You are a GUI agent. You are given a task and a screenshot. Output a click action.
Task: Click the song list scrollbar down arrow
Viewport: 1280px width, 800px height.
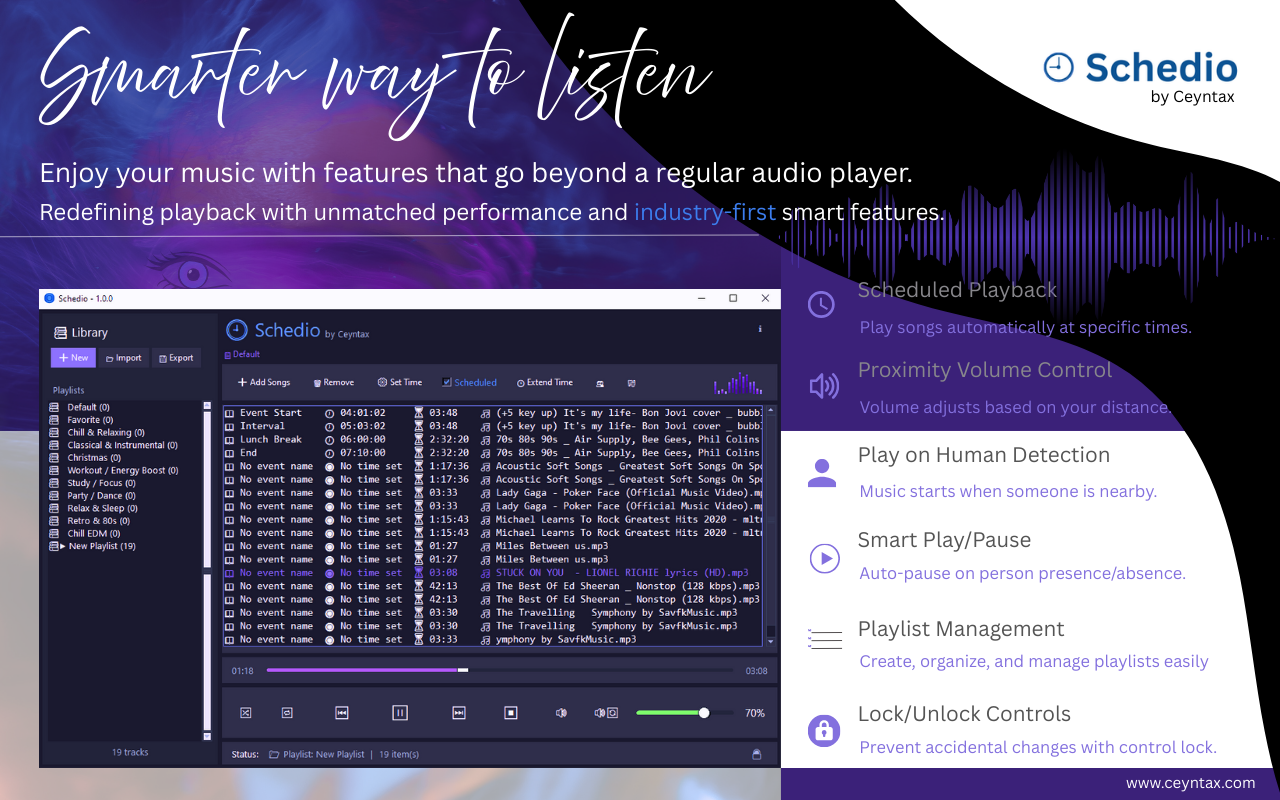click(x=770, y=641)
